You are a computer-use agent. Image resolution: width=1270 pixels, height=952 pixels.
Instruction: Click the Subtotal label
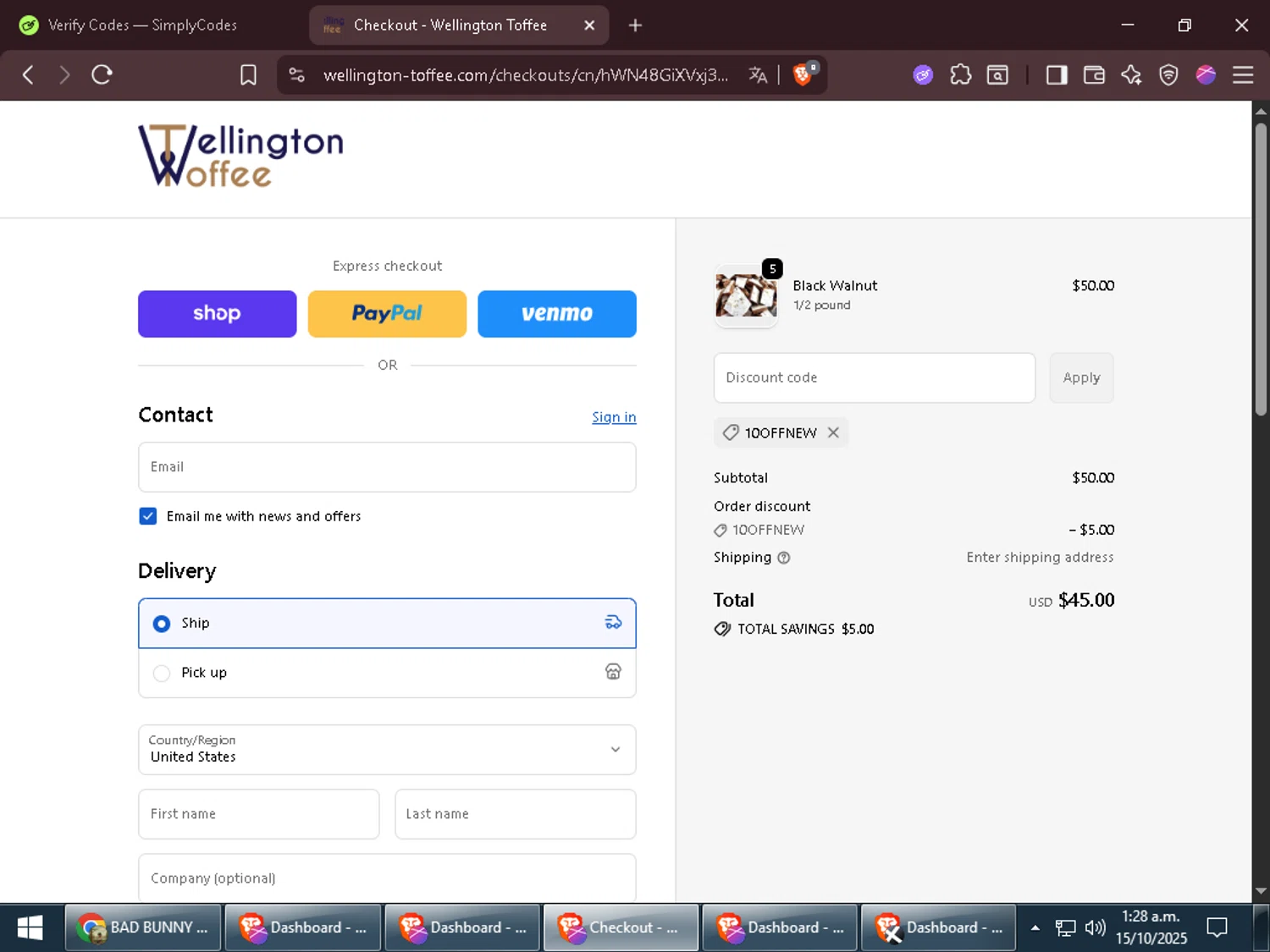[x=741, y=478]
